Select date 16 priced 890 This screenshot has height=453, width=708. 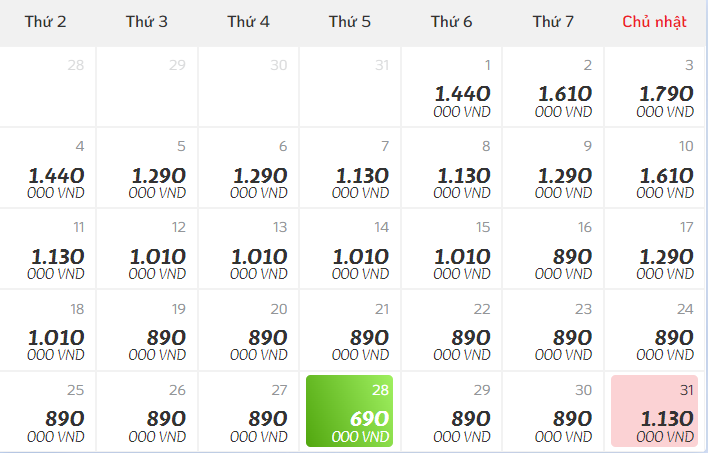point(553,249)
